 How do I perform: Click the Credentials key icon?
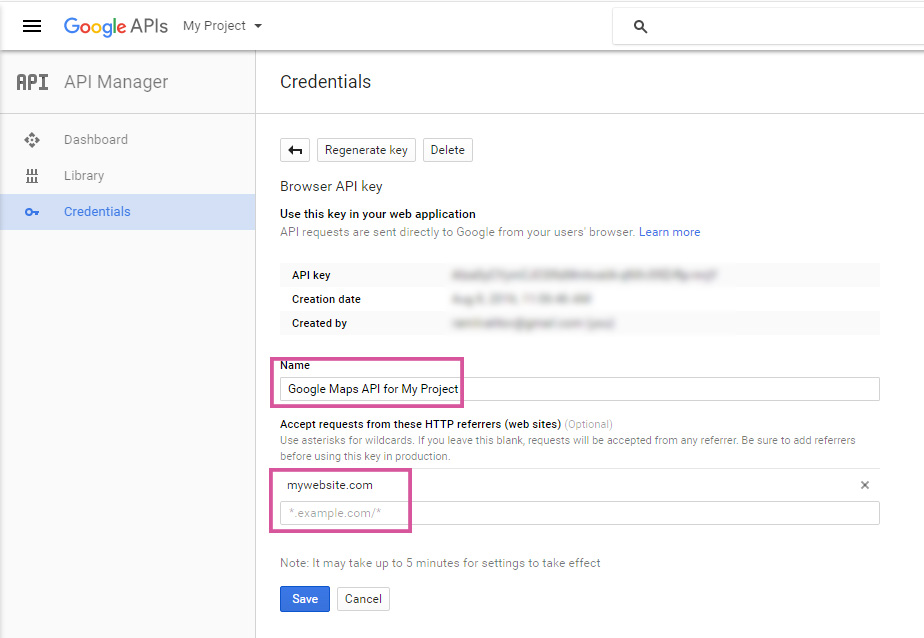(32, 212)
